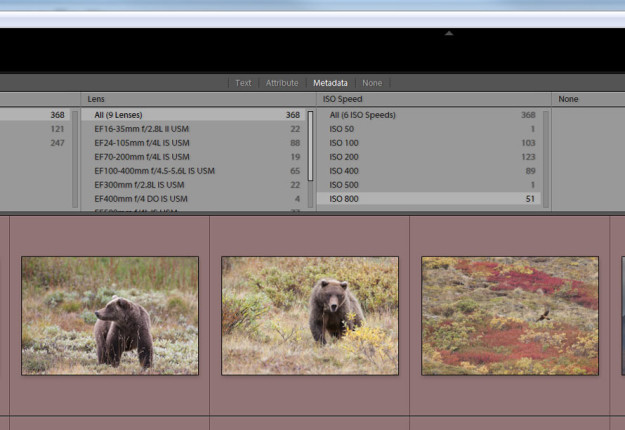Viewport: 625px width, 430px height.
Task: Open the Attribute filter tab
Action: pyautogui.click(x=282, y=83)
